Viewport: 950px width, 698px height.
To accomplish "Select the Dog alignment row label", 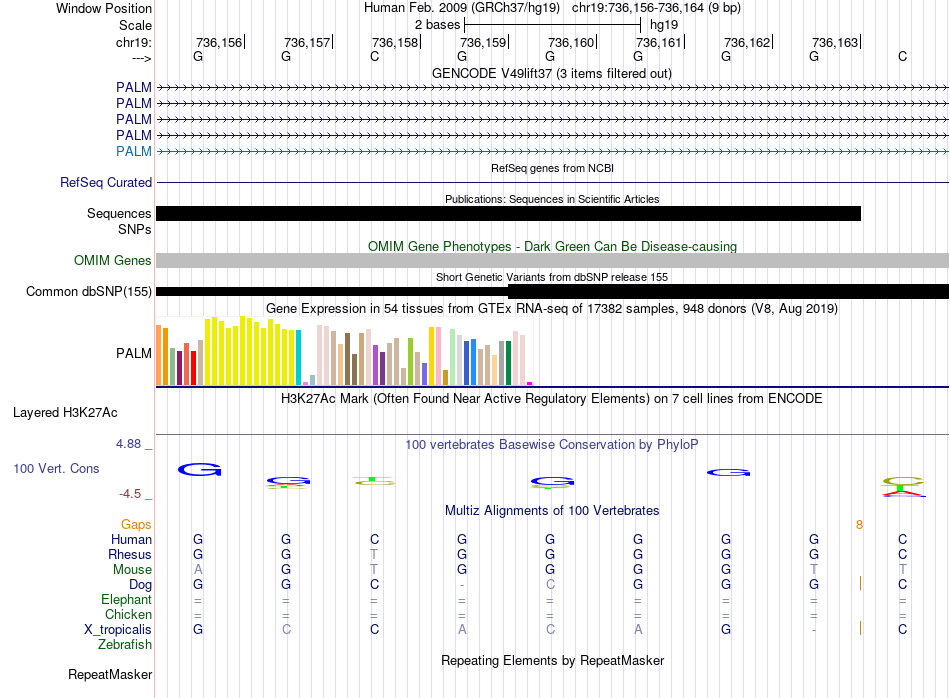I will coord(140,585).
